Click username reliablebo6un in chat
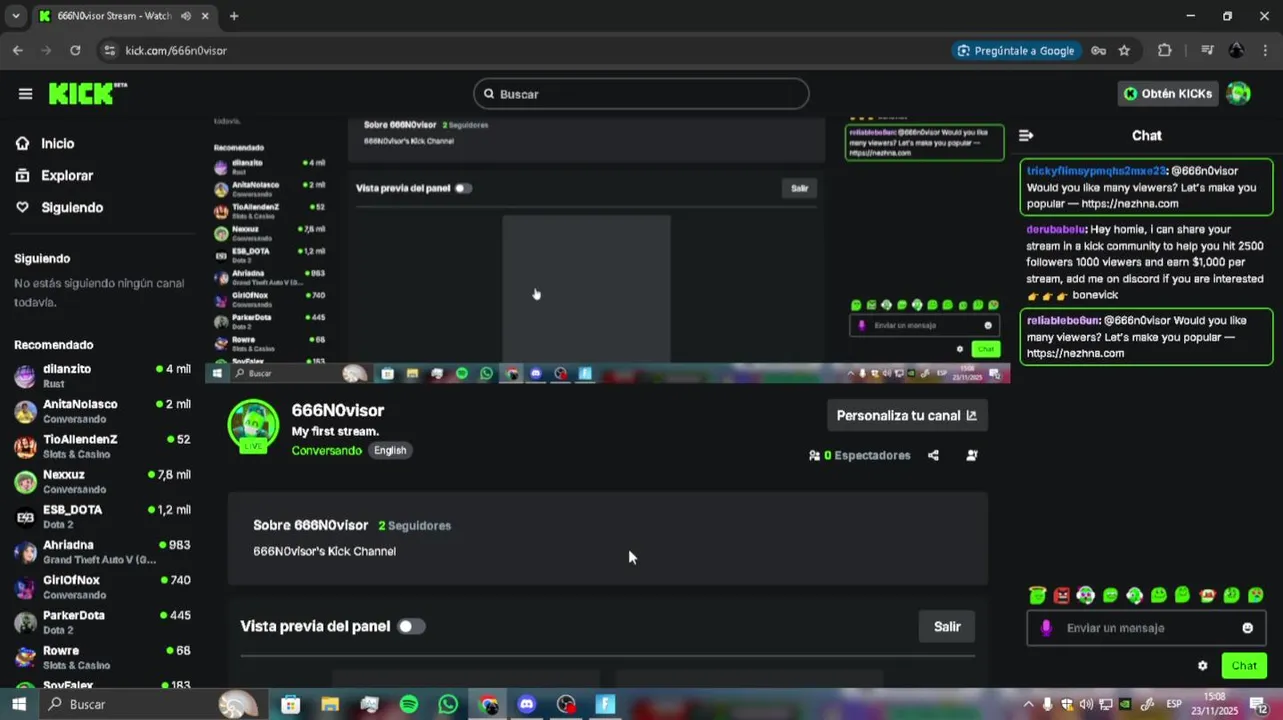 1063,320
